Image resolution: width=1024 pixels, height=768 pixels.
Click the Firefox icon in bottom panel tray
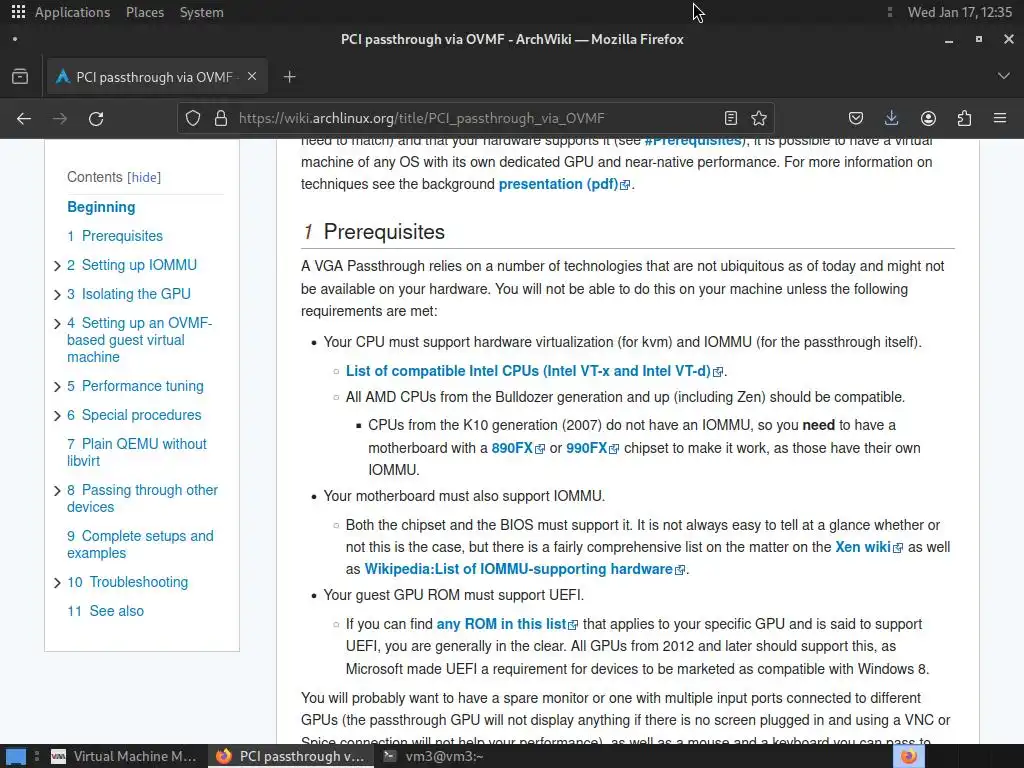coord(908,756)
